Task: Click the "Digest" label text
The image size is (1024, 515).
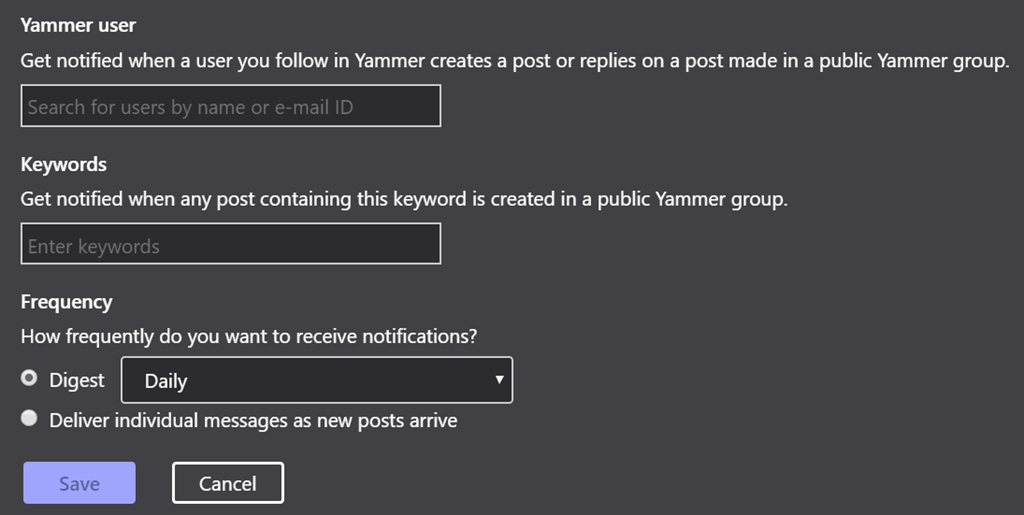Action: [77, 380]
